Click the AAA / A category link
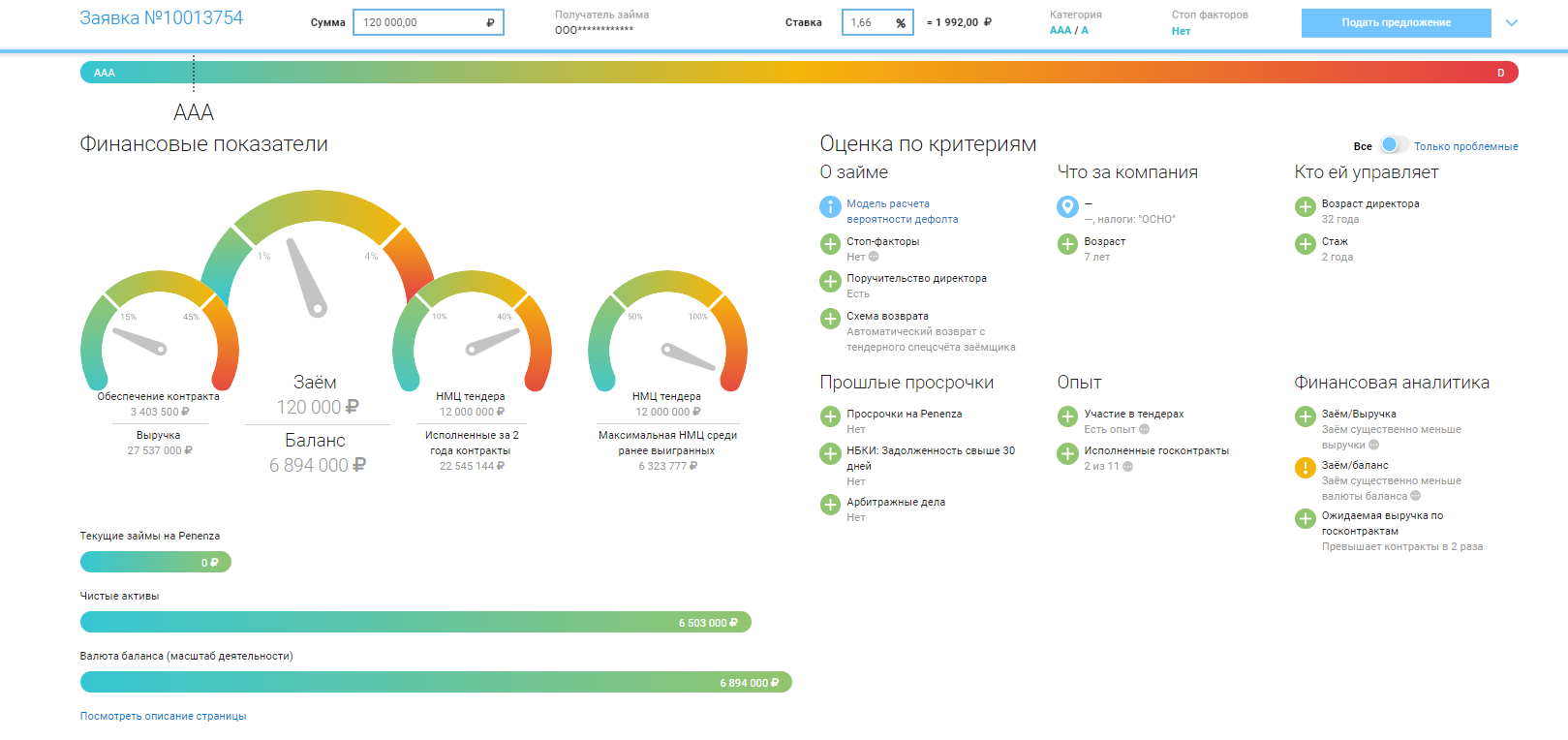This screenshot has width=1568, height=740. [1068, 30]
